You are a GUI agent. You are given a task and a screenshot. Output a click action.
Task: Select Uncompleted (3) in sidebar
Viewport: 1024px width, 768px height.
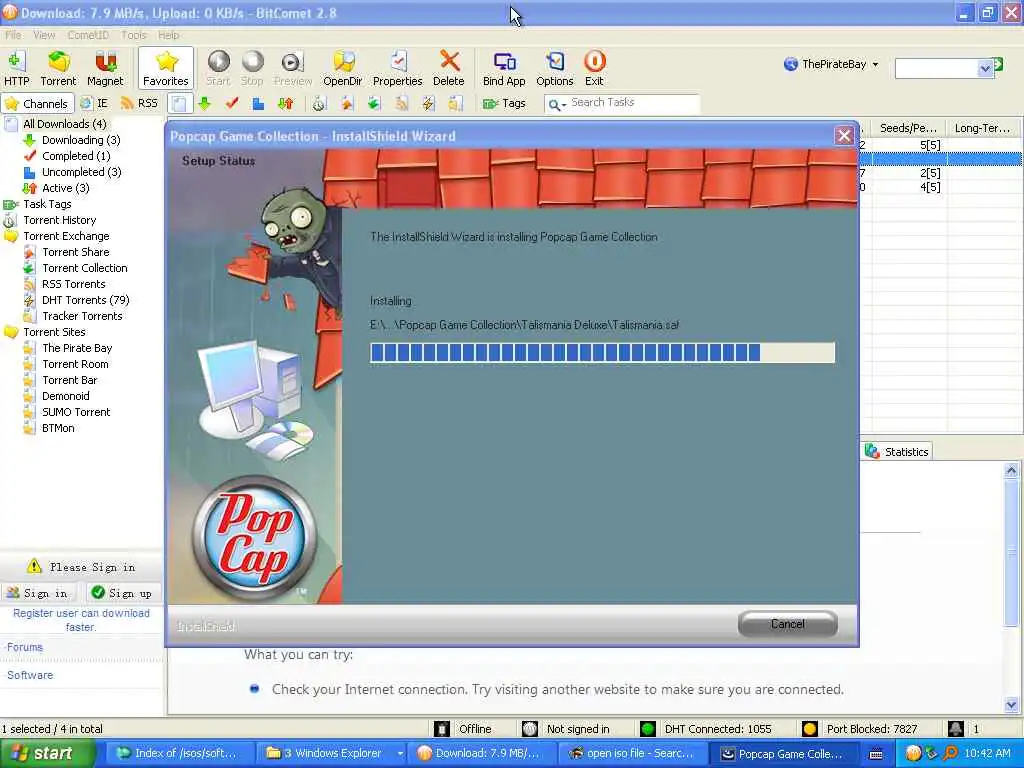pos(82,172)
